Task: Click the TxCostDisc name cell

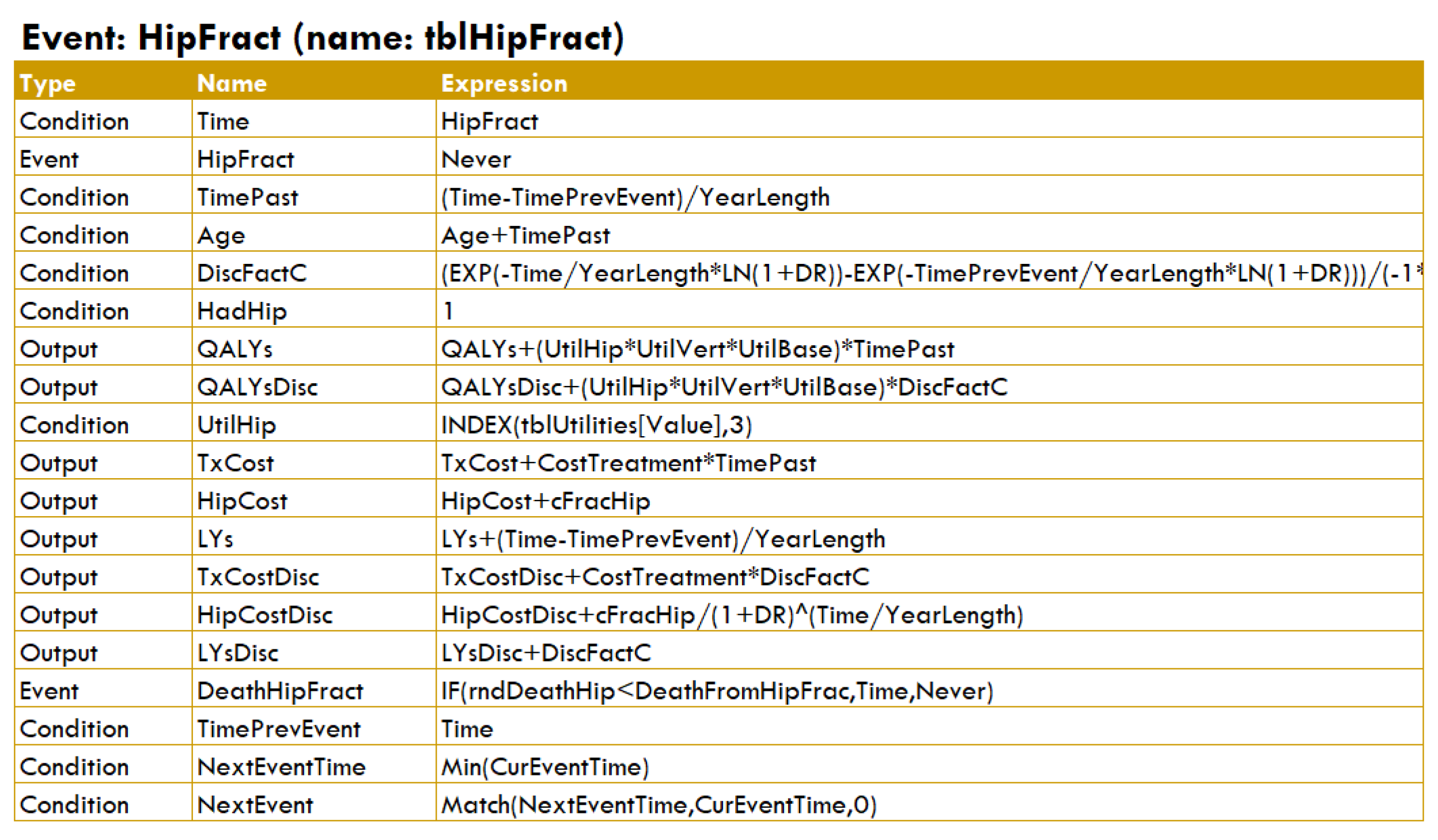Action: click(258, 577)
